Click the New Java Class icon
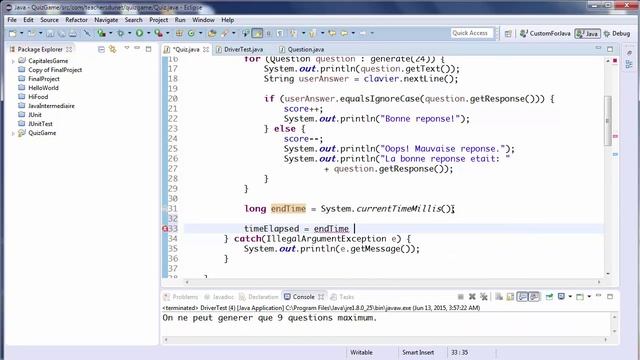This screenshot has width=640, height=360. tap(191, 33)
